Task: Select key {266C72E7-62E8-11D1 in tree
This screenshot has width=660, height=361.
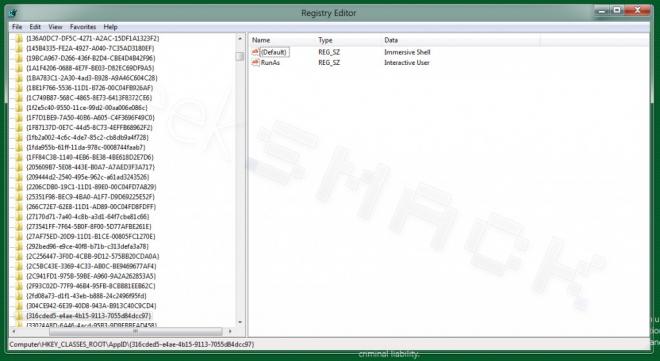Action: click(91, 207)
